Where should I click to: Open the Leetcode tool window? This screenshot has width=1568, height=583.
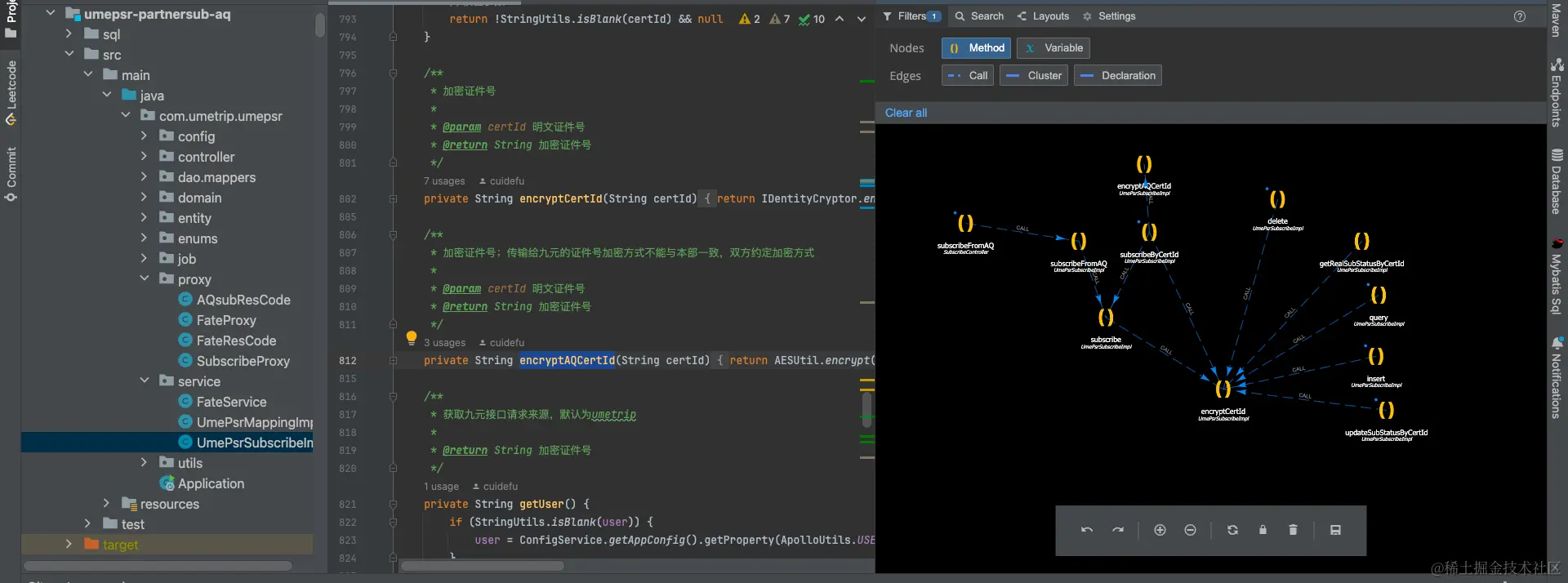click(x=11, y=92)
